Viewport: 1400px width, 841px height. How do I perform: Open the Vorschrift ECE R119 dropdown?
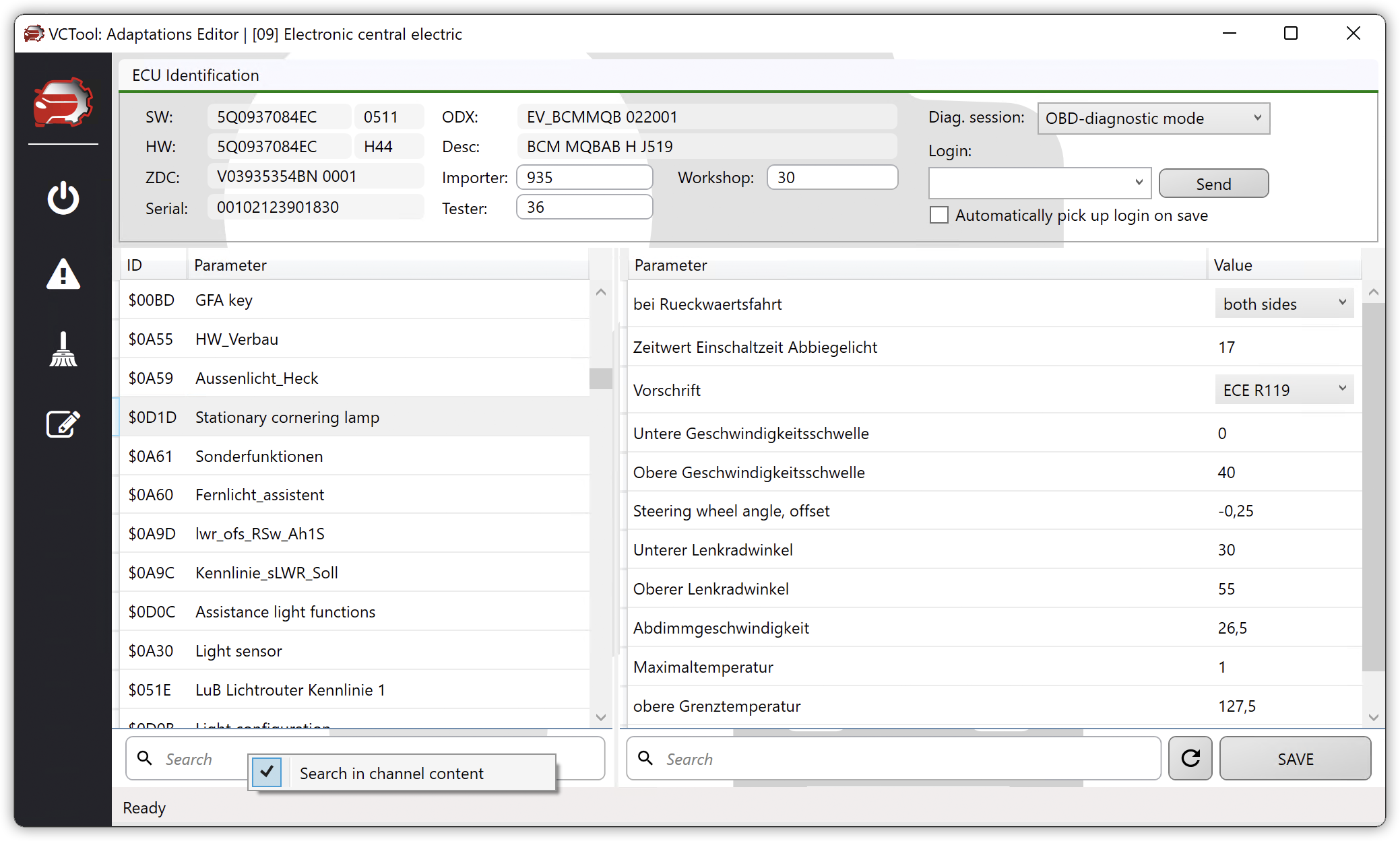point(1284,390)
